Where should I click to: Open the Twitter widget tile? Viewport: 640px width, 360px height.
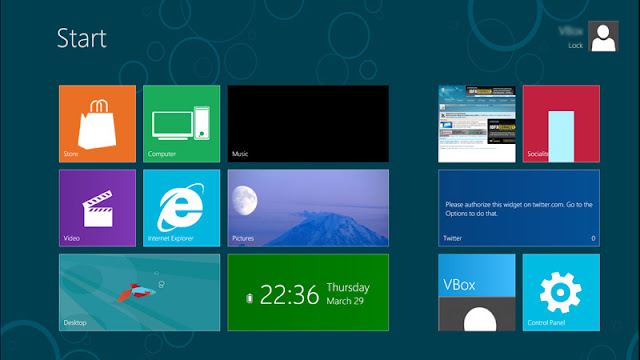pyautogui.click(x=519, y=208)
